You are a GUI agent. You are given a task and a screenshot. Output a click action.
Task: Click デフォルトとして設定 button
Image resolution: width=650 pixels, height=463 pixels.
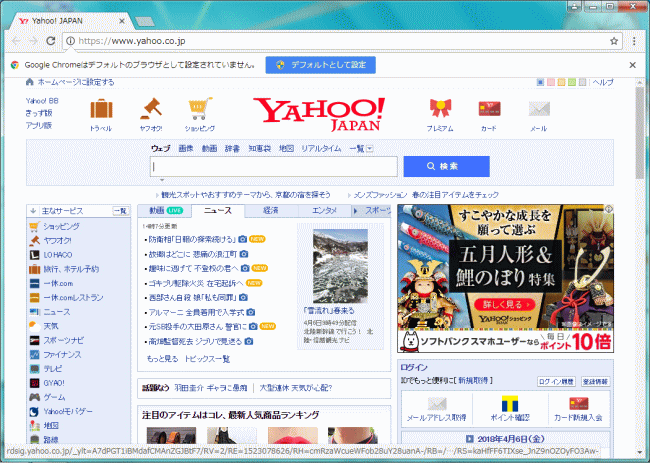[320, 65]
